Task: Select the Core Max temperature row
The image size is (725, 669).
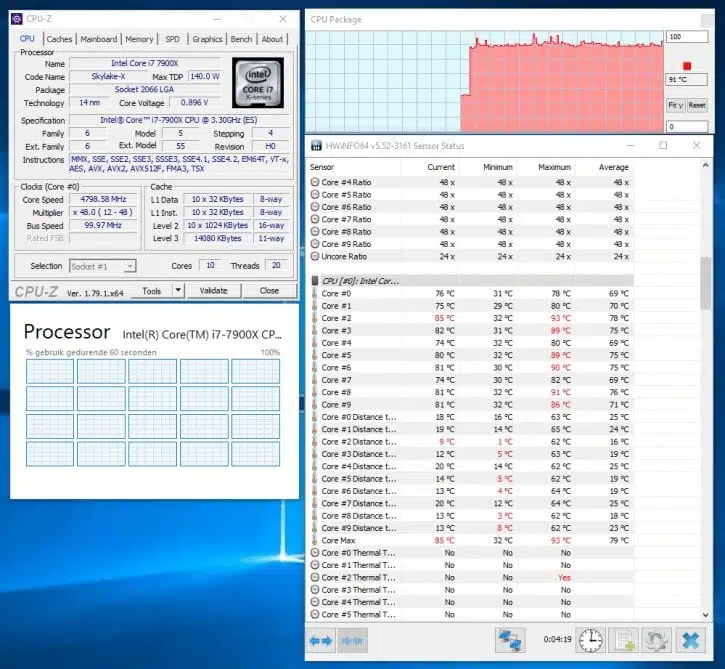Action: point(471,540)
